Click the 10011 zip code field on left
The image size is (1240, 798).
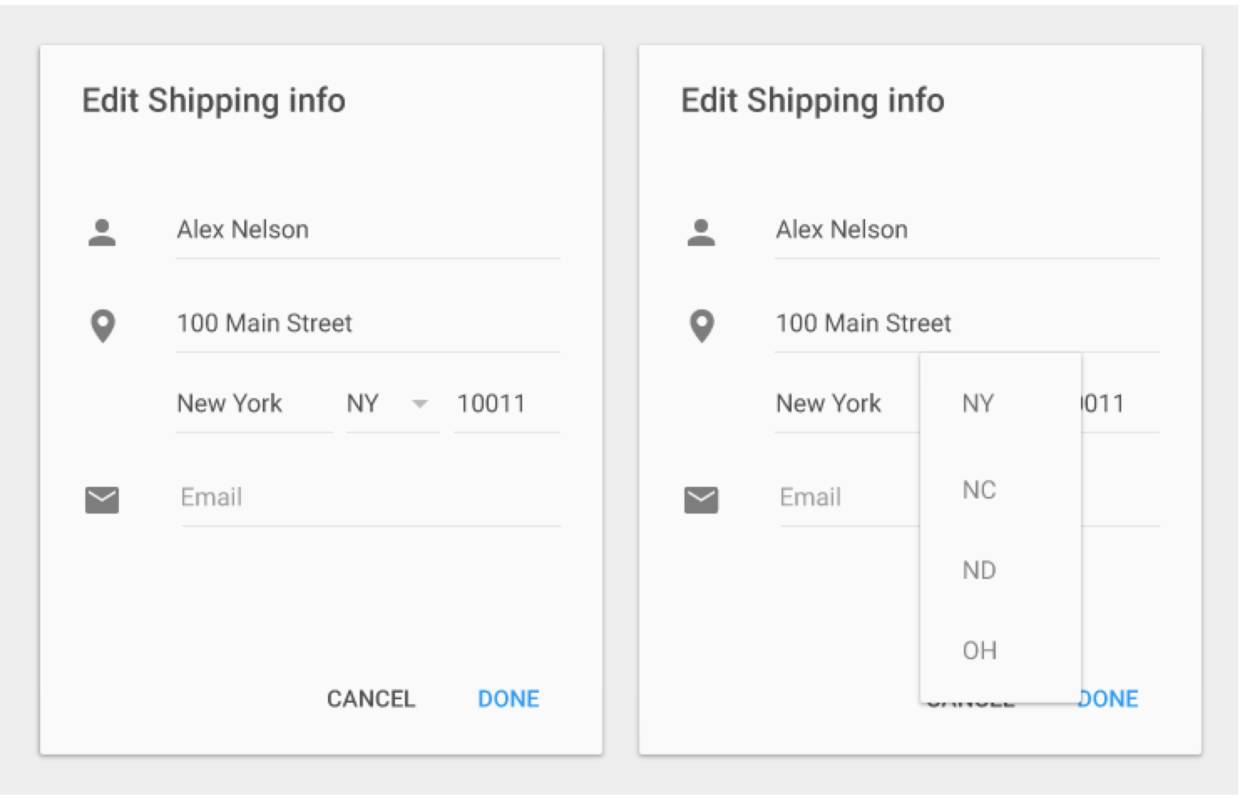pyautogui.click(x=505, y=404)
